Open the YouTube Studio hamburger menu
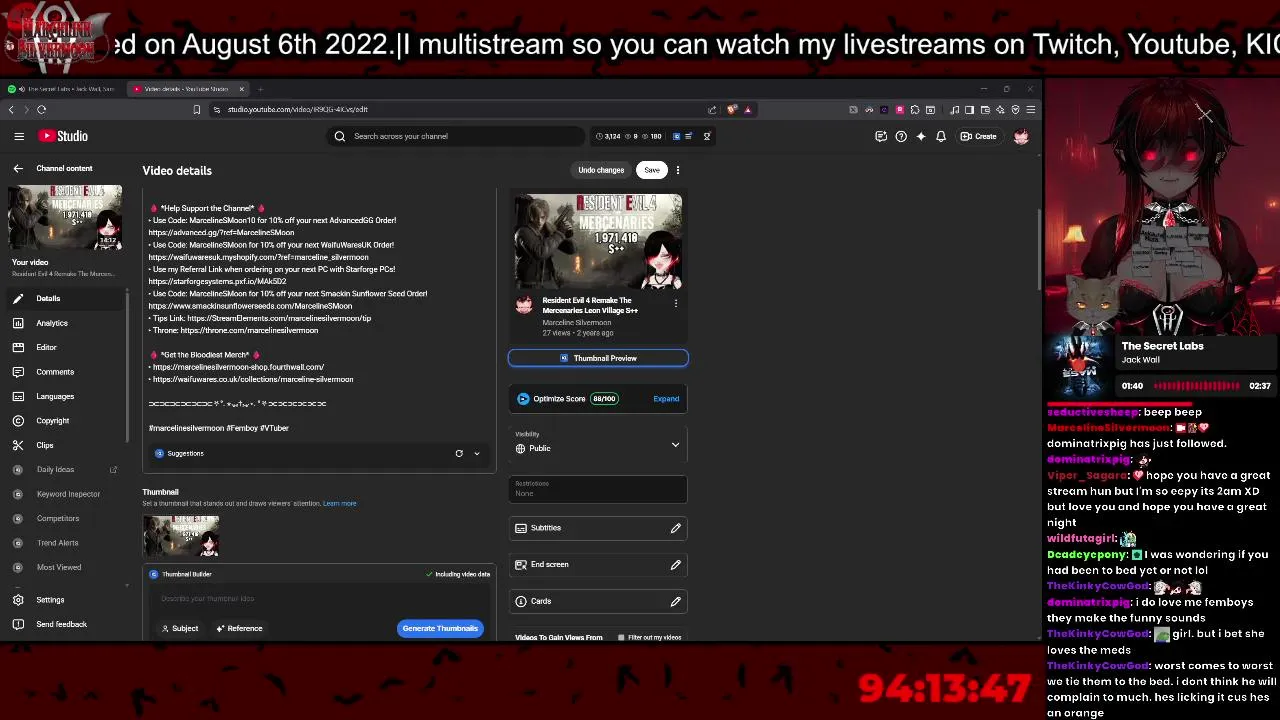This screenshot has height=720, width=1280. coord(19,136)
